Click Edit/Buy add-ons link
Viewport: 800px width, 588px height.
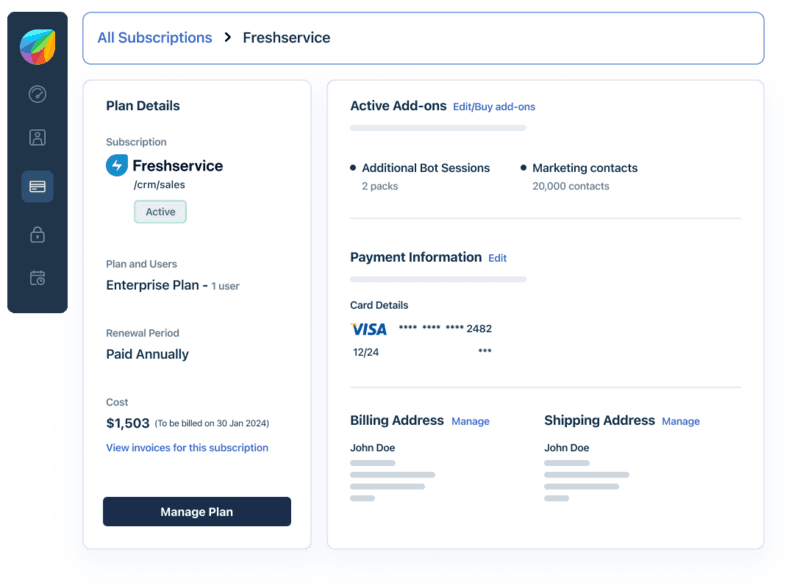pos(494,107)
